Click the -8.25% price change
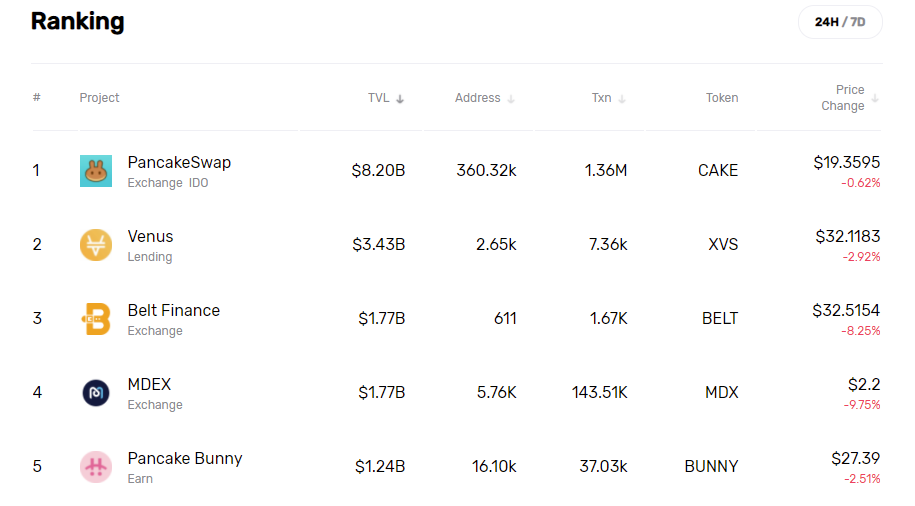Screen dimensions: 915x506 [861, 331]
